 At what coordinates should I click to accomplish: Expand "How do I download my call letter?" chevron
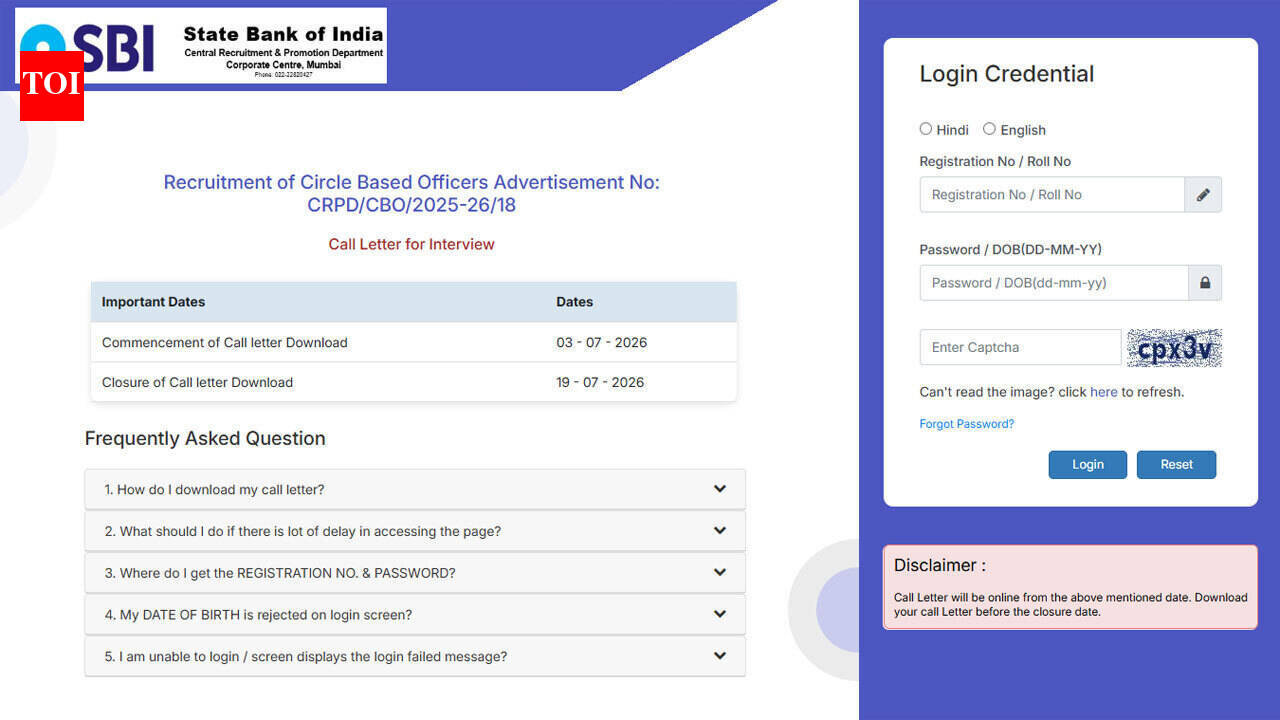pos(720,489)
